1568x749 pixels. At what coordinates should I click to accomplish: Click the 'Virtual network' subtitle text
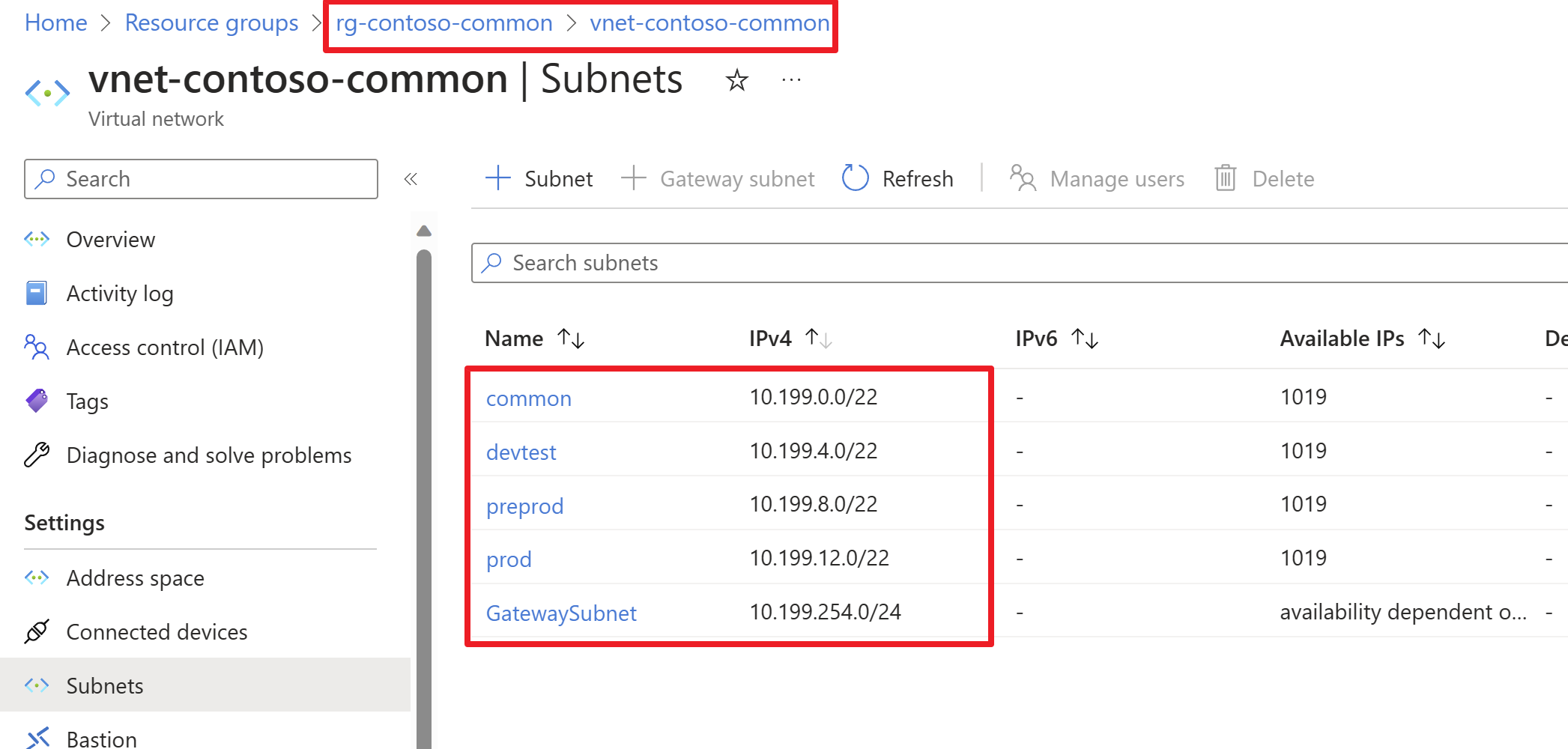[156, 119]
